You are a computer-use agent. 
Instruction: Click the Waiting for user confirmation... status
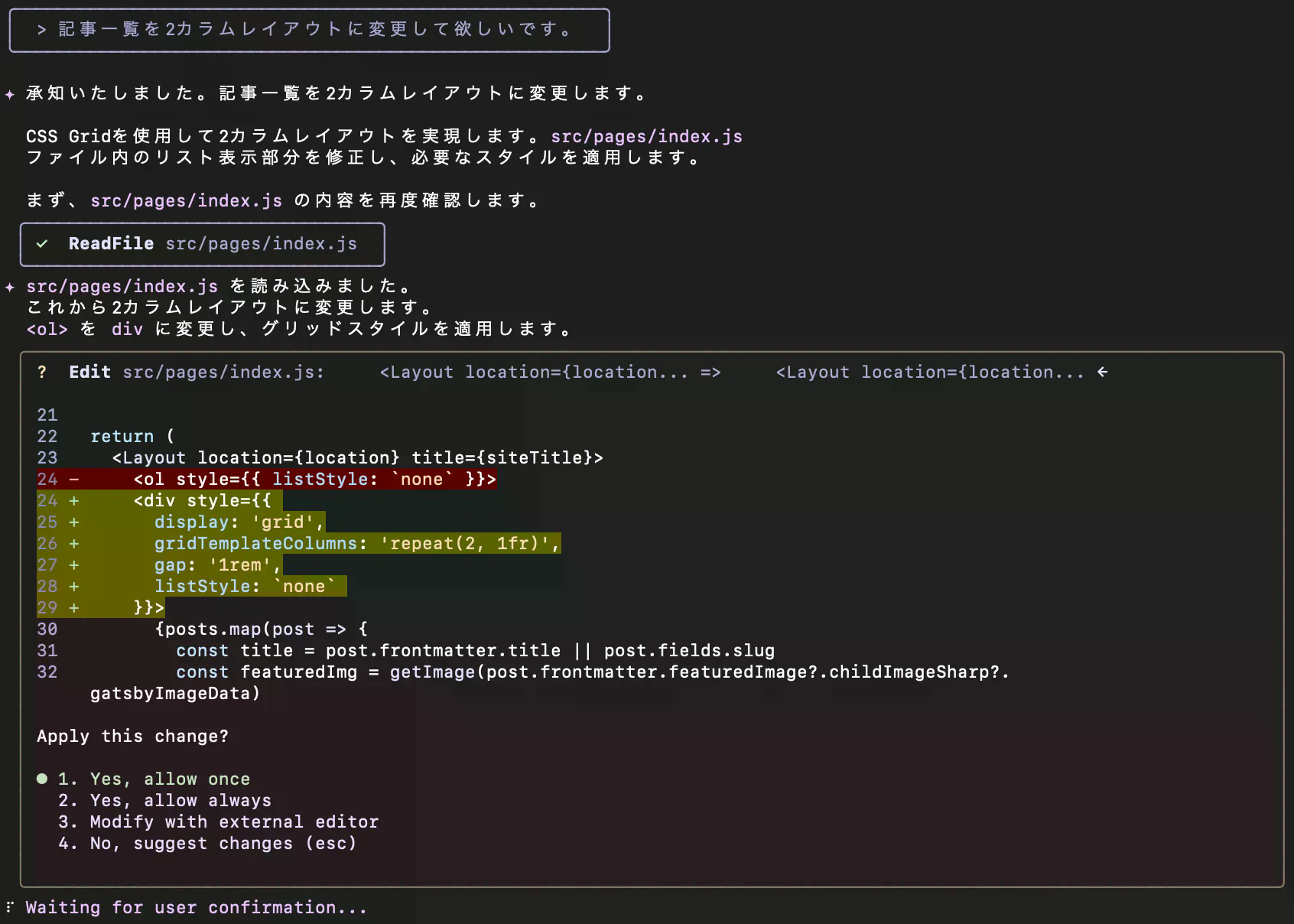[197, 907]
